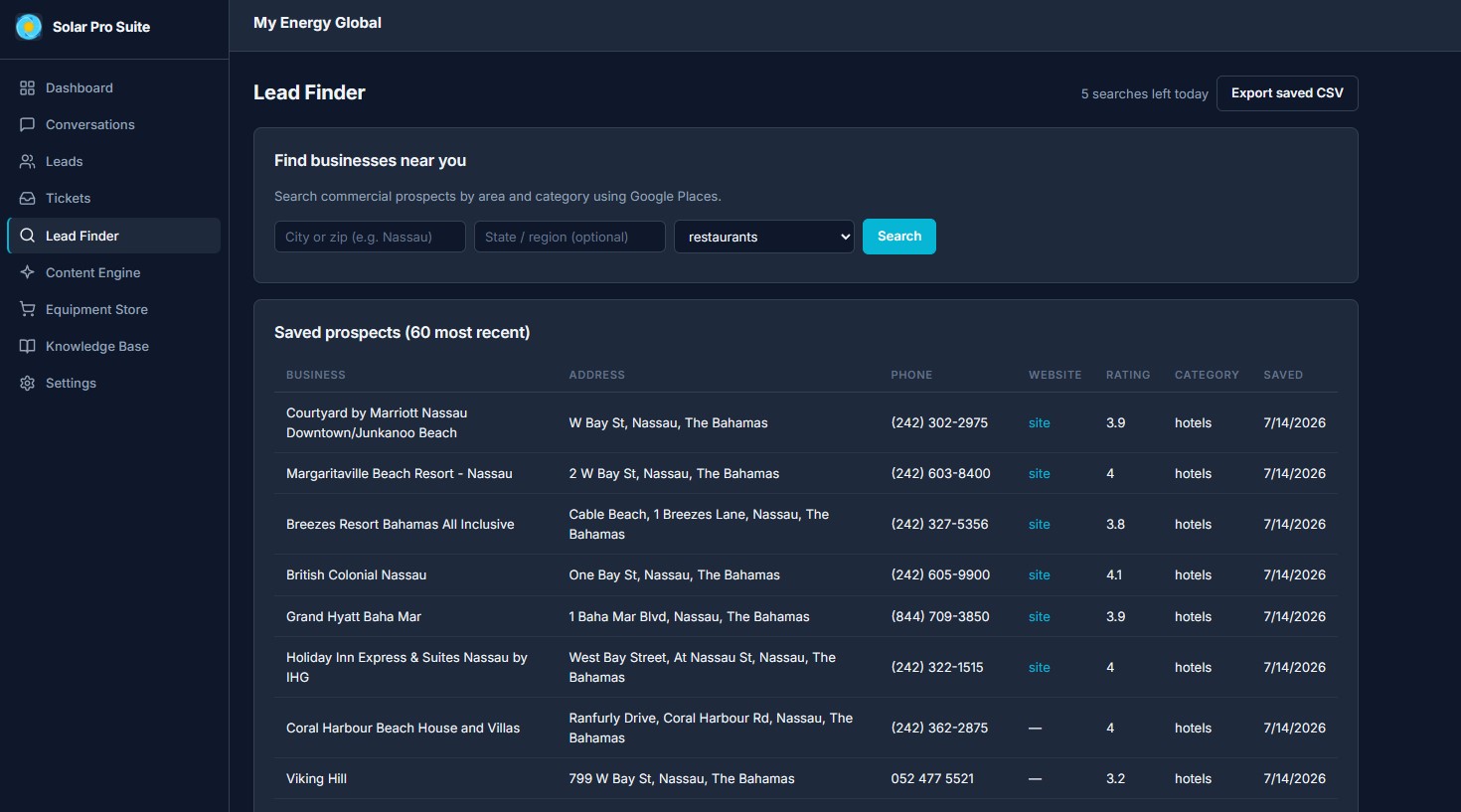Open the Leads section

pyautogui.click(x=113, y=161)
